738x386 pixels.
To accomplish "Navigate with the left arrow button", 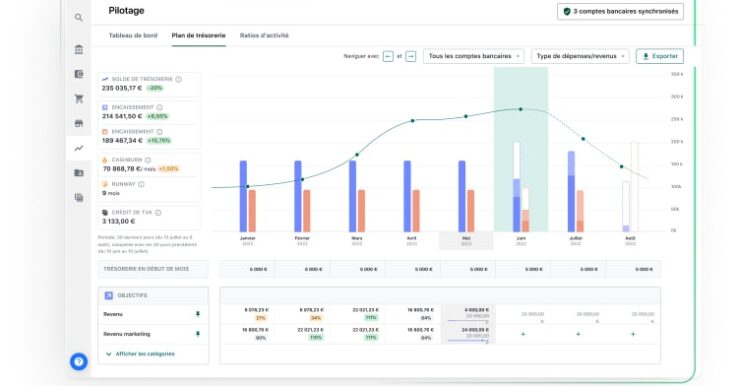I will (388, 56).
